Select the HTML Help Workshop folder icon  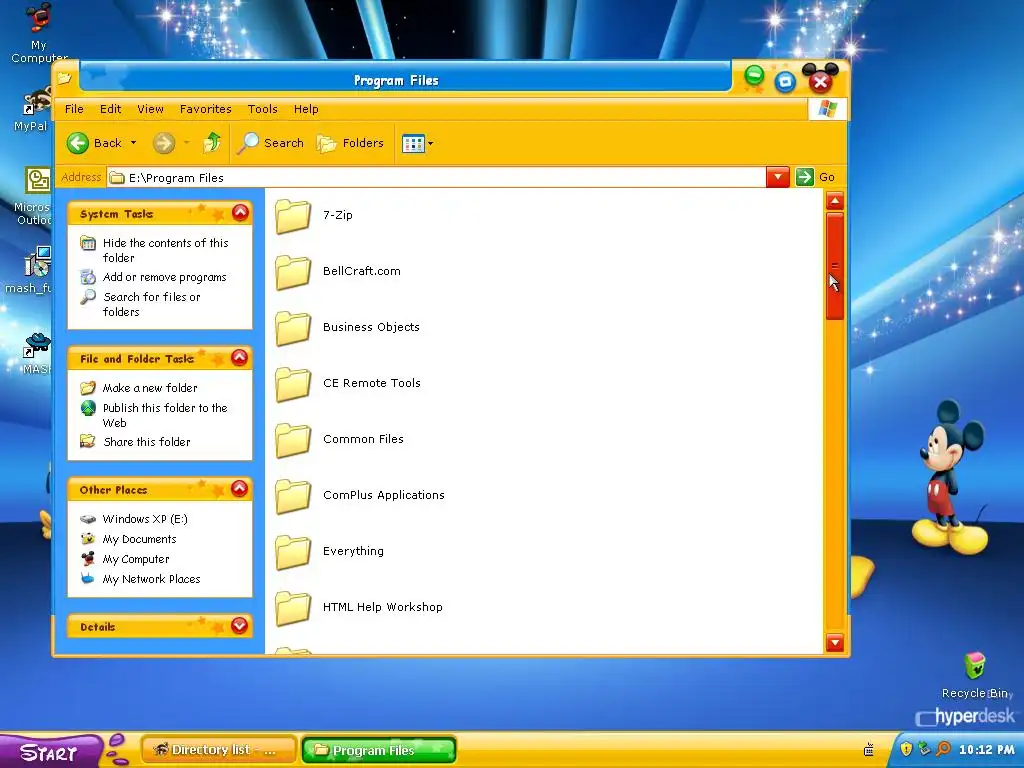(x=293, y=608)
